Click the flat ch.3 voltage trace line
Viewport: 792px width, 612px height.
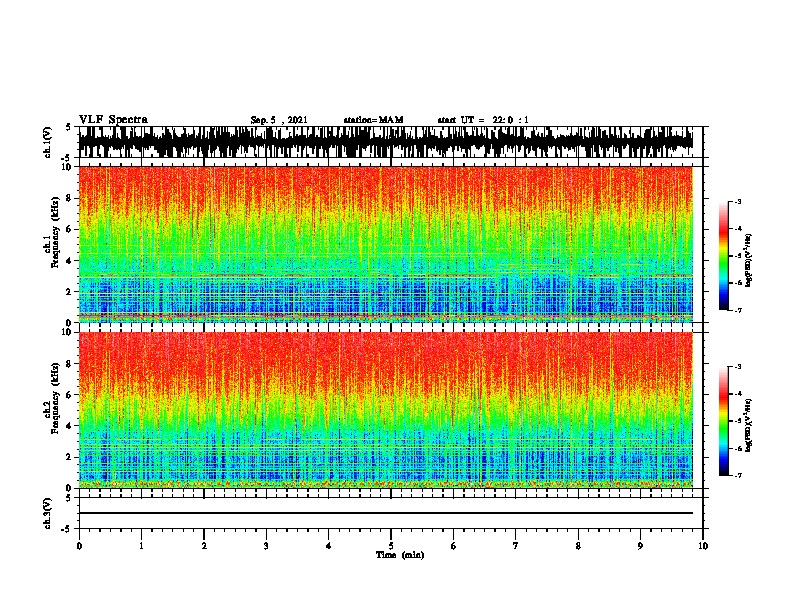click(385, 513)
